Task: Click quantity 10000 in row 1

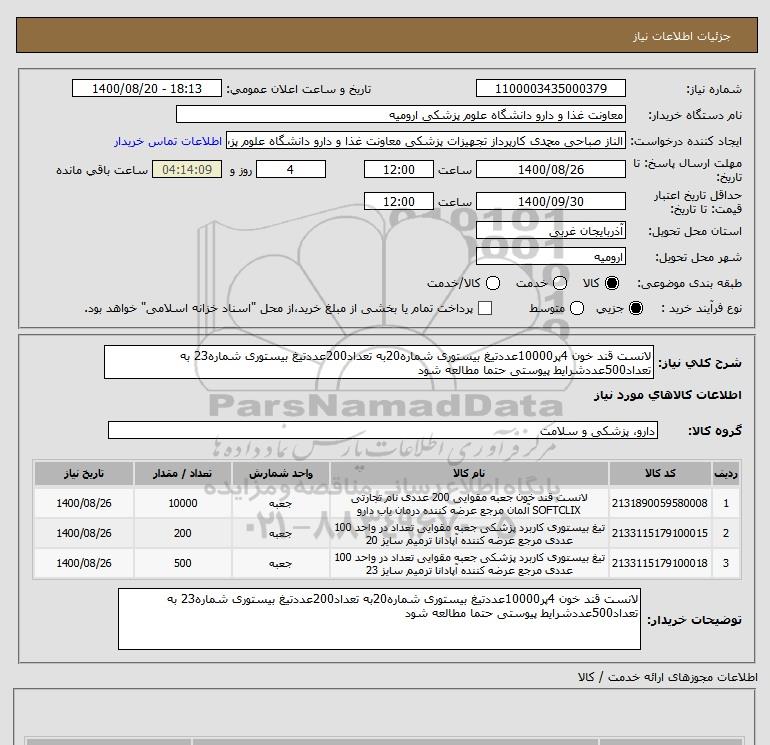Action: [183, 503]
